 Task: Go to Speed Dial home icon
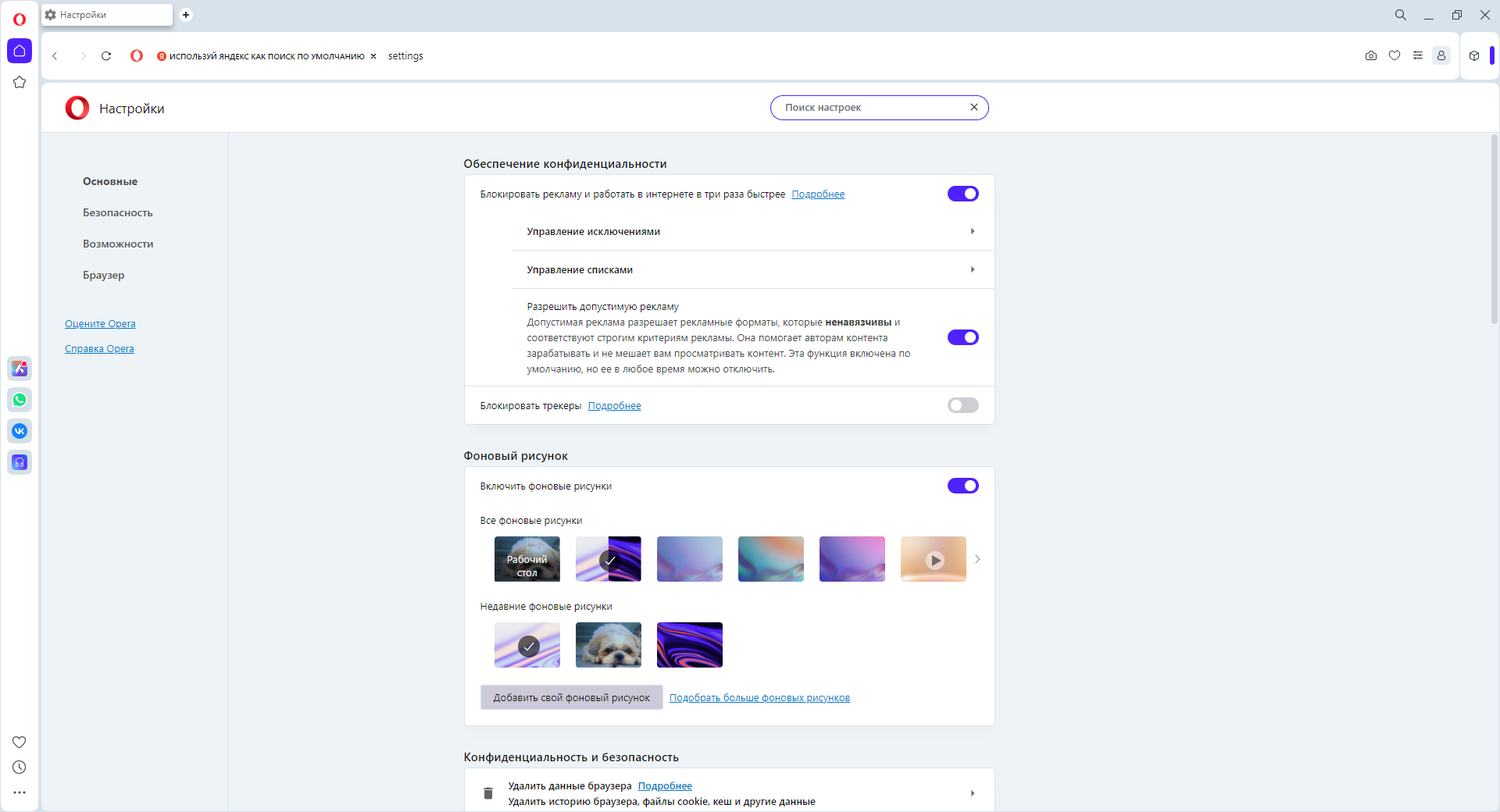(x=20, y=51)
